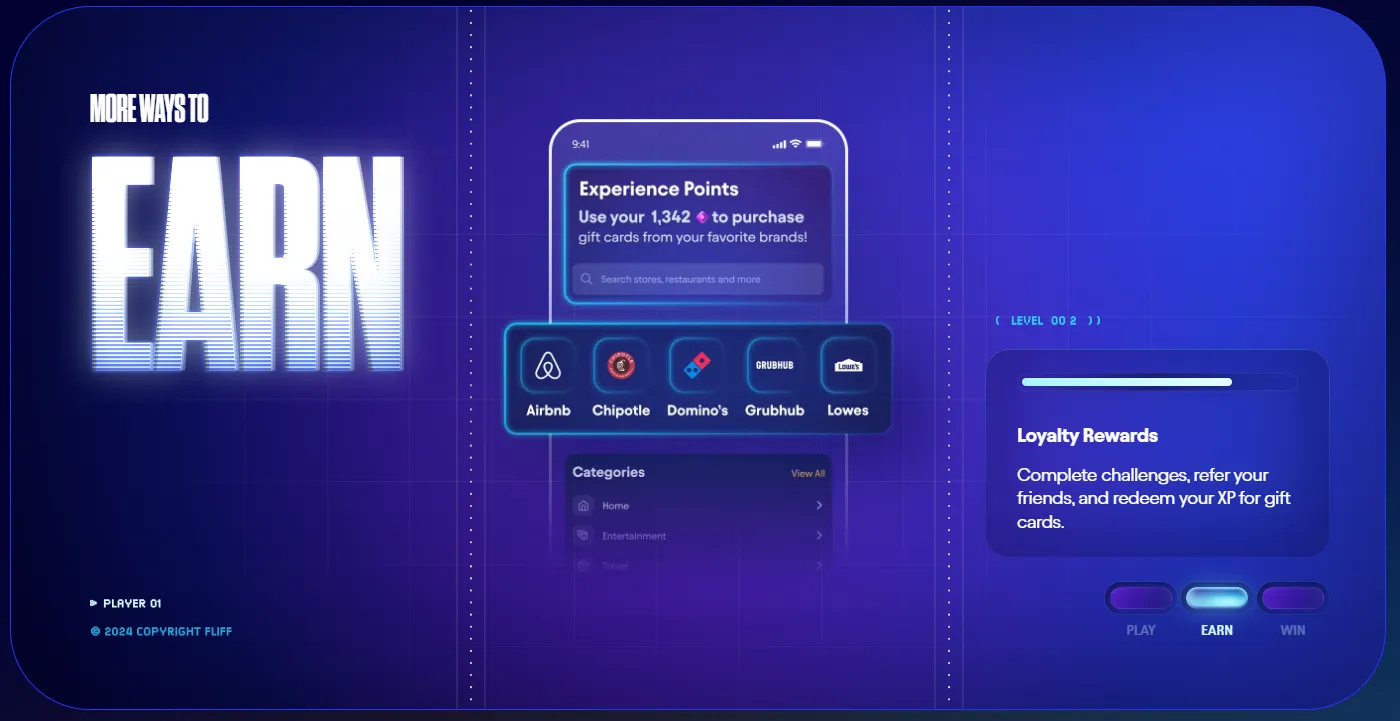Click the Home category row text
The height and width of the screenshot is (721, 1400).
(x=615, y=506)
